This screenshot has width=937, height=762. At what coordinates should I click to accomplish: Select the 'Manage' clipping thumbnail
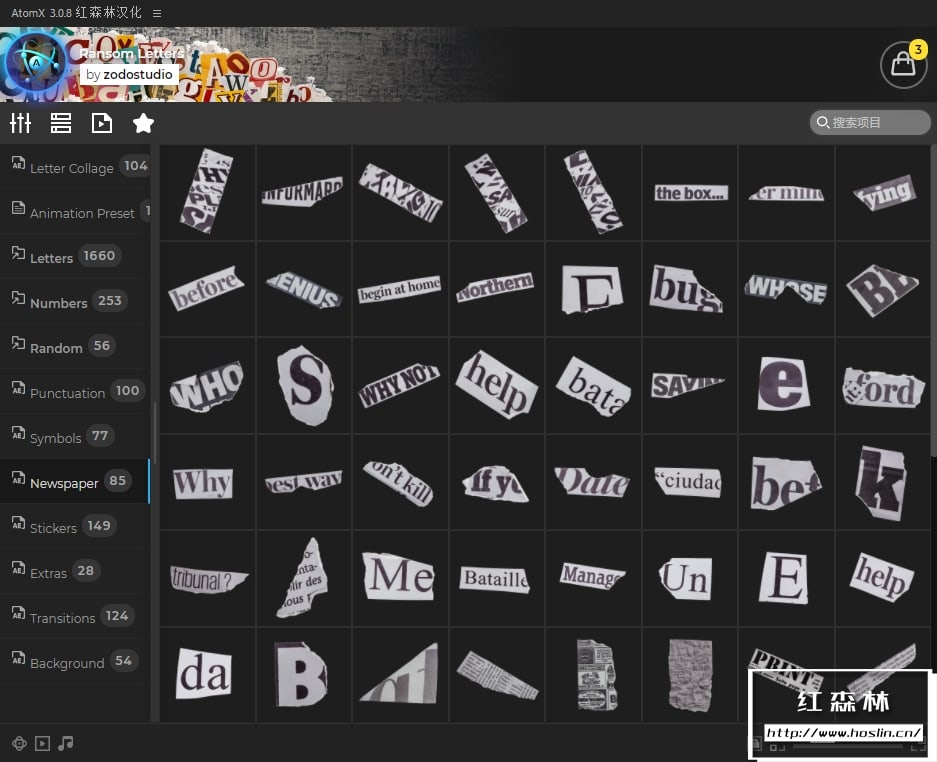[593, 579]
